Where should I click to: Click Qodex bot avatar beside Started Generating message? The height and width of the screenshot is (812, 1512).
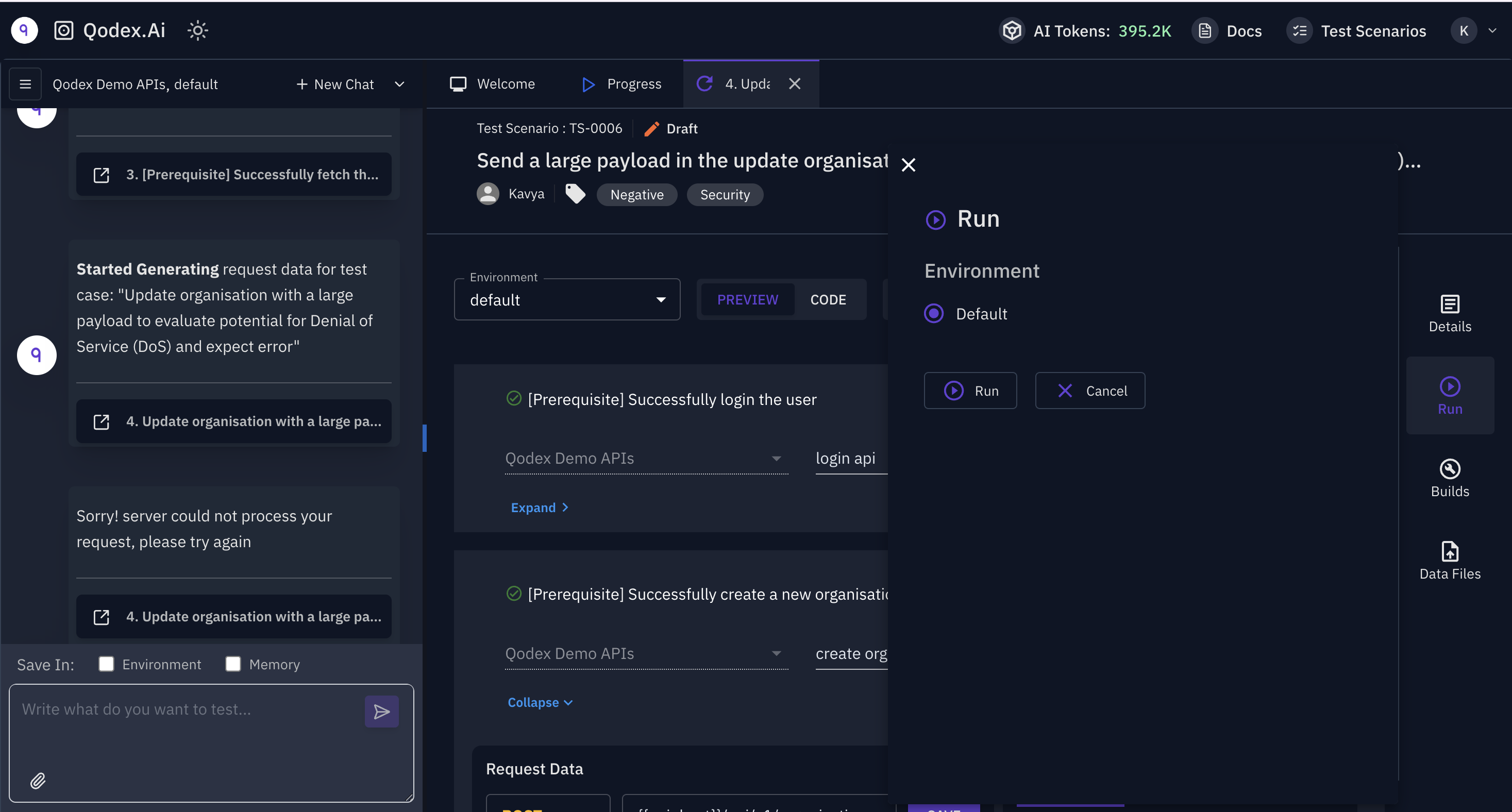coord(37,355)
